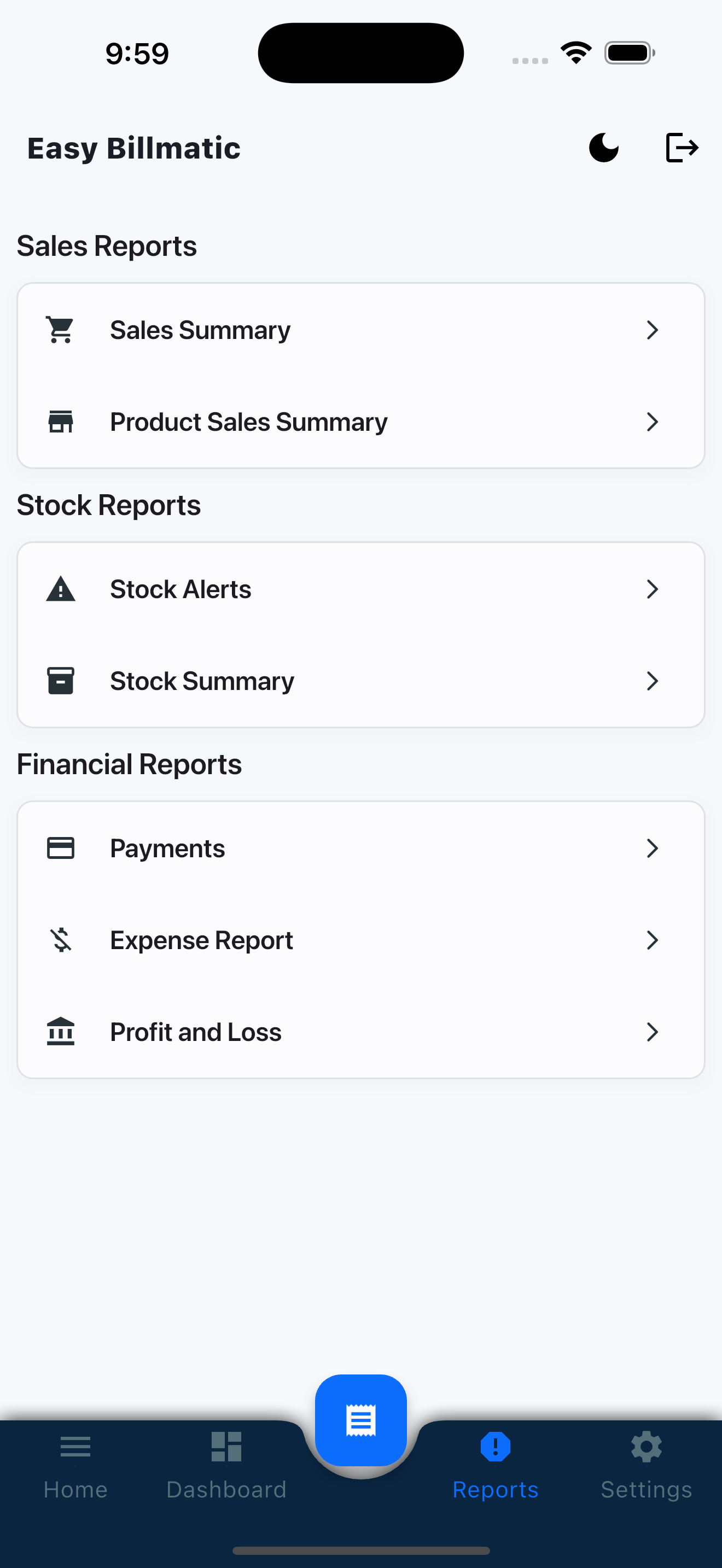The height and width of the screenshot is (1568, 722).
Task: Open the Expense Report entry
Action: tap(361, 940)
